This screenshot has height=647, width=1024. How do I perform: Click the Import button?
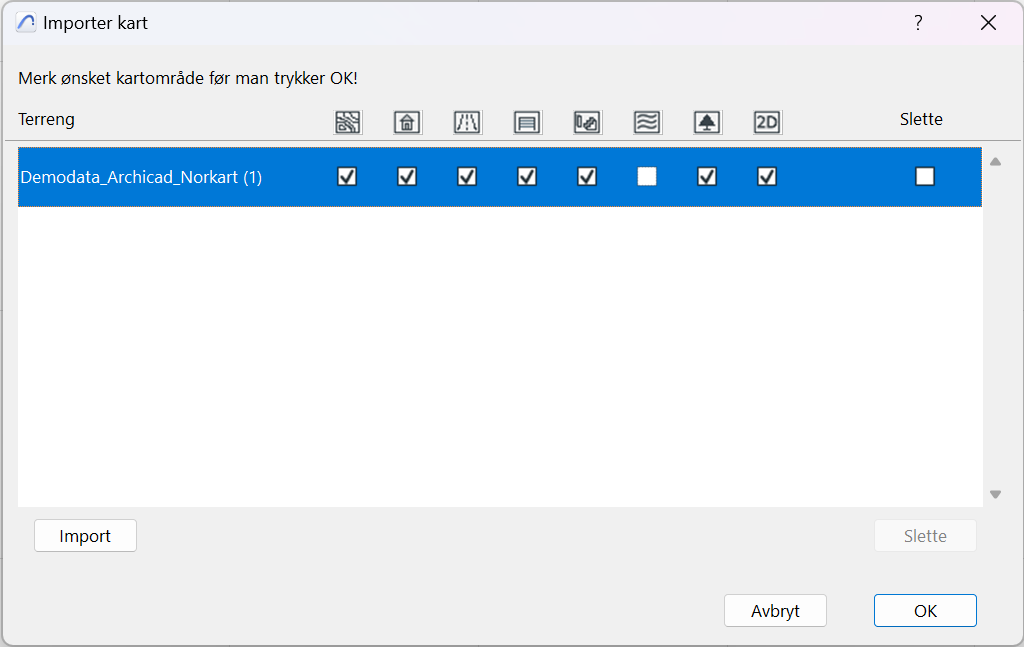[86, 535]
